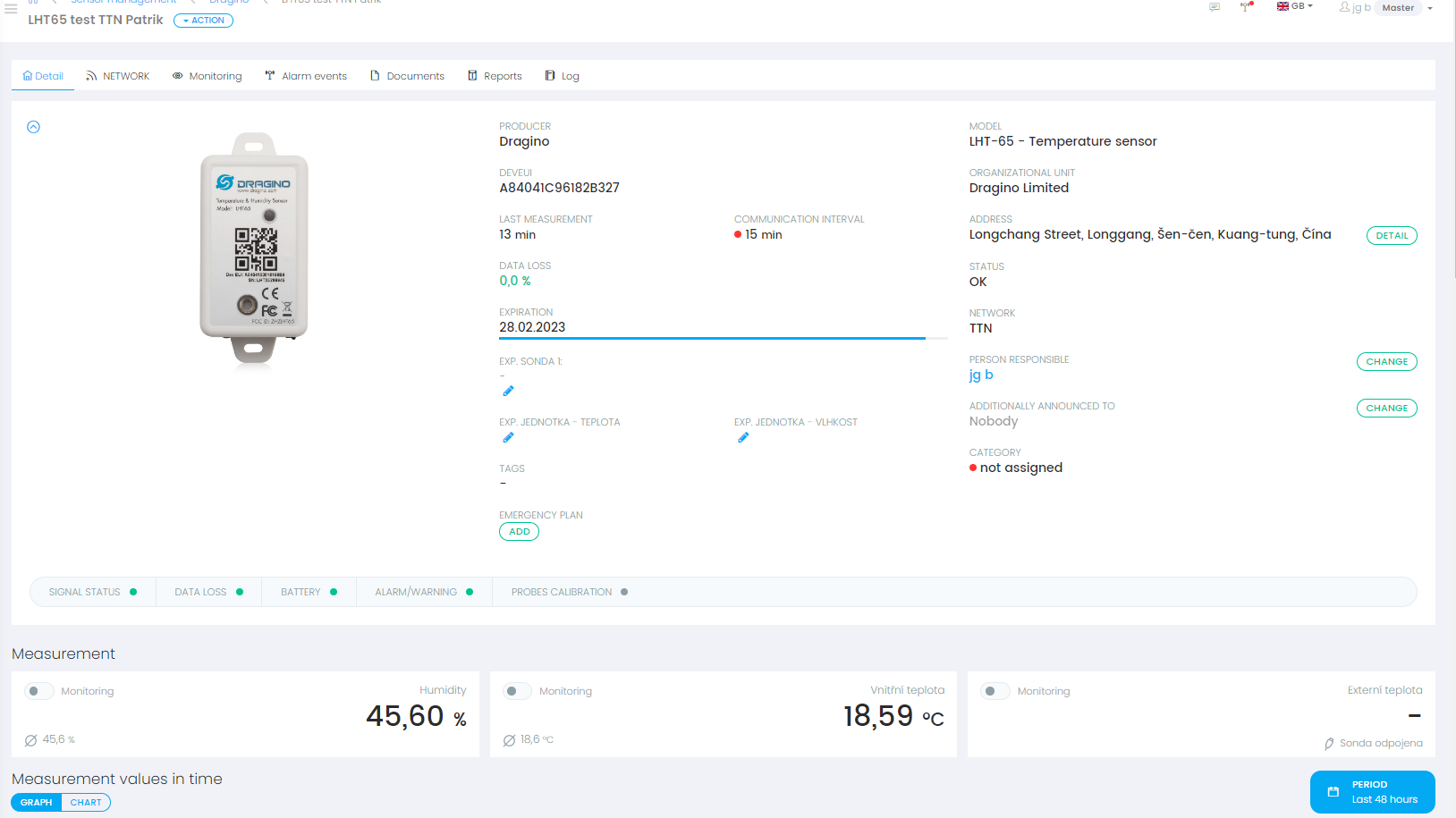
Task: Click the 13 min last measurement value
Action: [517, 234]
